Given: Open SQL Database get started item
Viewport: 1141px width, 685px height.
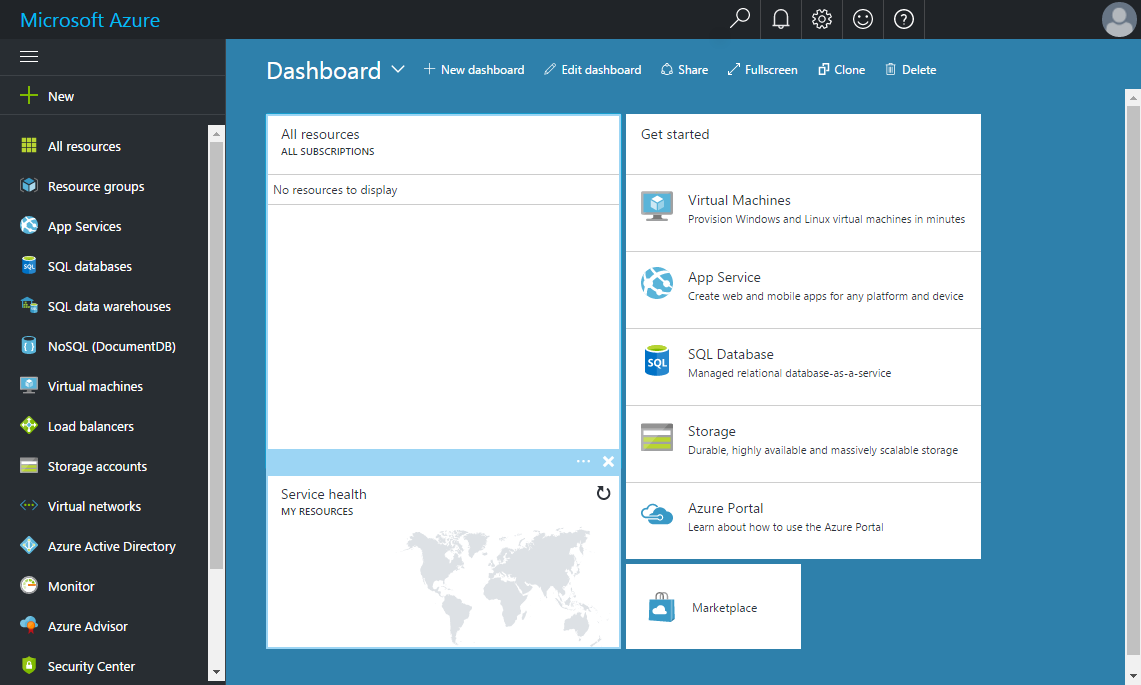Looking at the screenshot, I should (803, 368).
